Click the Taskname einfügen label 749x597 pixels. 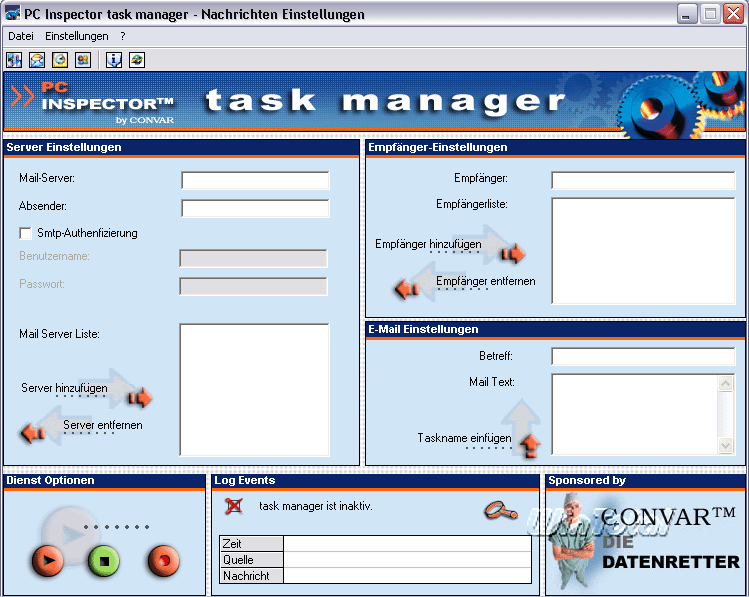click(x=464, y=438)
